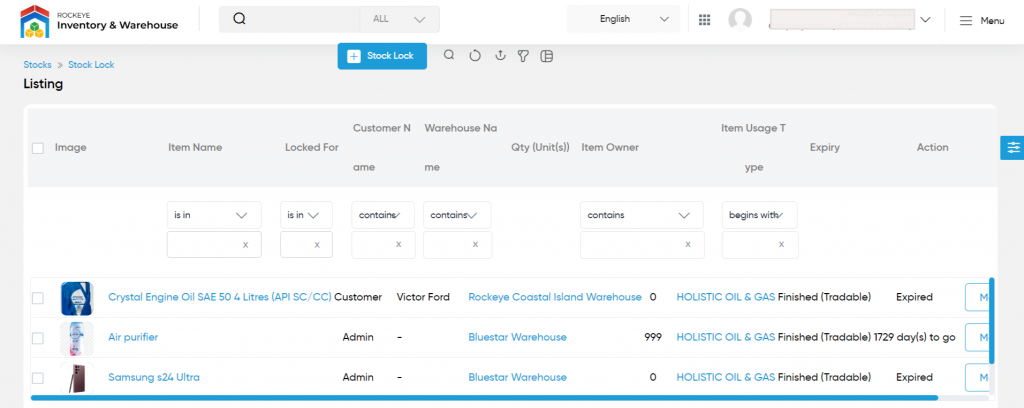This screenshot has width=1024, height=408.
Task: Click the horizontal scrollbar below the table
Action: (485, 397)
